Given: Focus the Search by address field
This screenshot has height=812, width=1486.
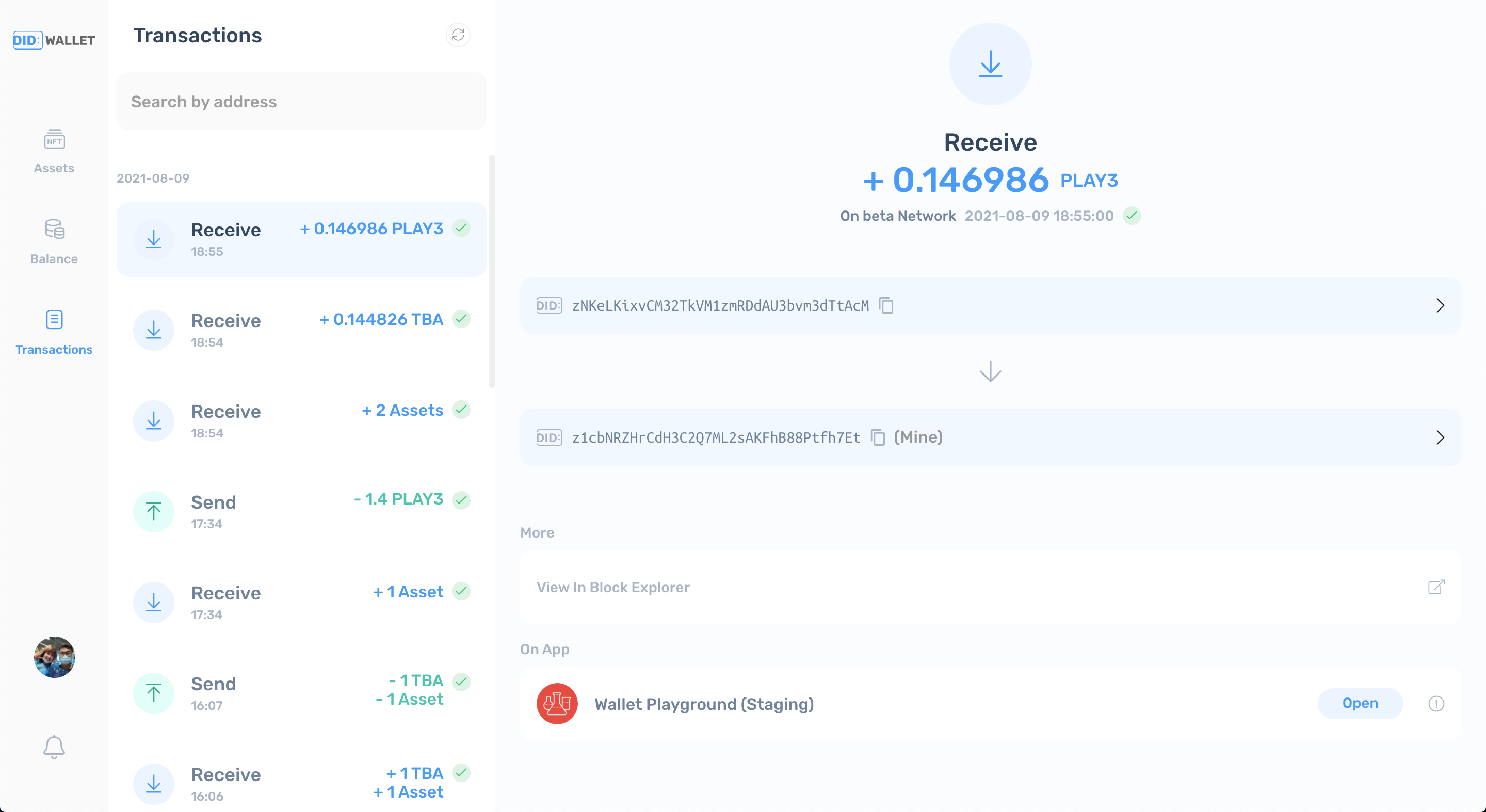Looking at the screenshot, I should pyautogui.click(x=301, y=102).
